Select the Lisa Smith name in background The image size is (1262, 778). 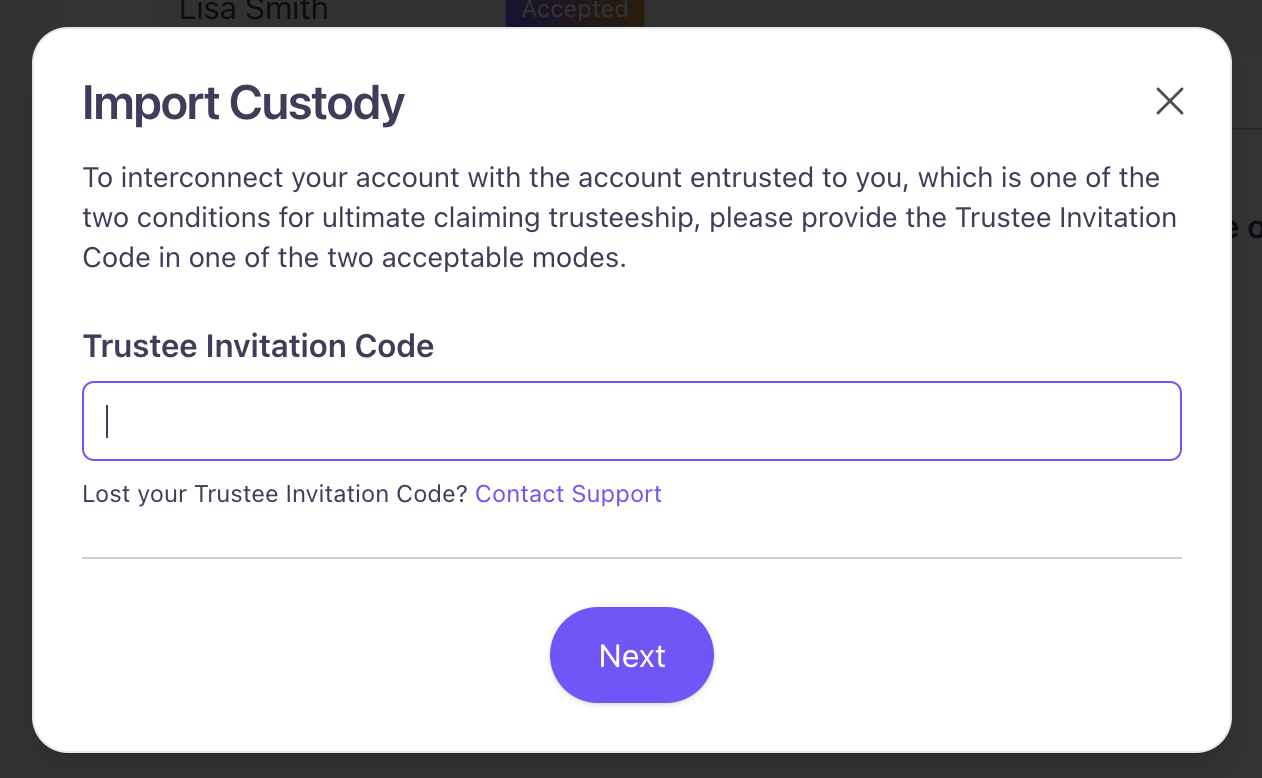click(253, 11)
